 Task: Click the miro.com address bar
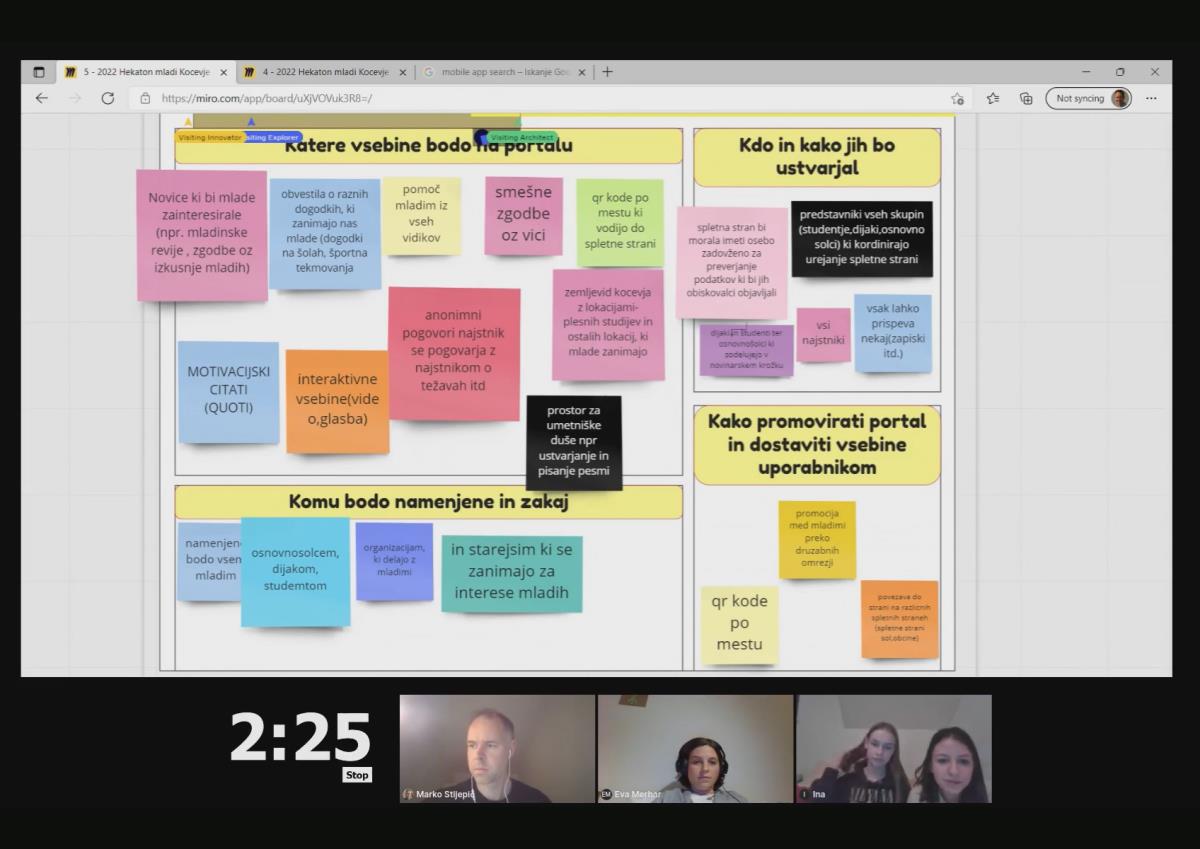pyautogui.click(x=500, y=98)
